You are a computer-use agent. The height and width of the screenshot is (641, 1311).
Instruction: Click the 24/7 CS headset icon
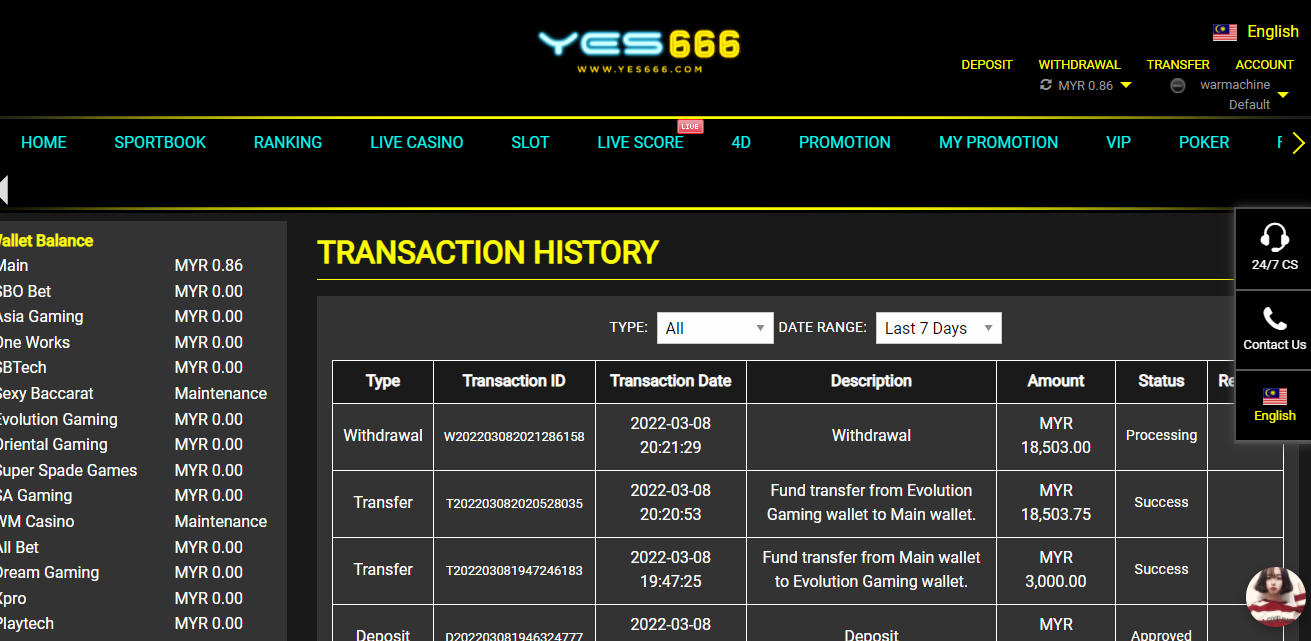click(x=1274, y=238)
